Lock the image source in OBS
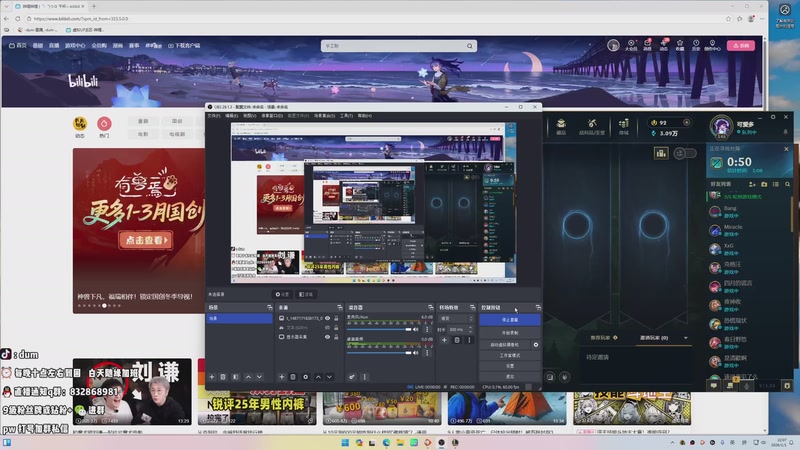This screenshot has width=800, height=450. point(336,318)
